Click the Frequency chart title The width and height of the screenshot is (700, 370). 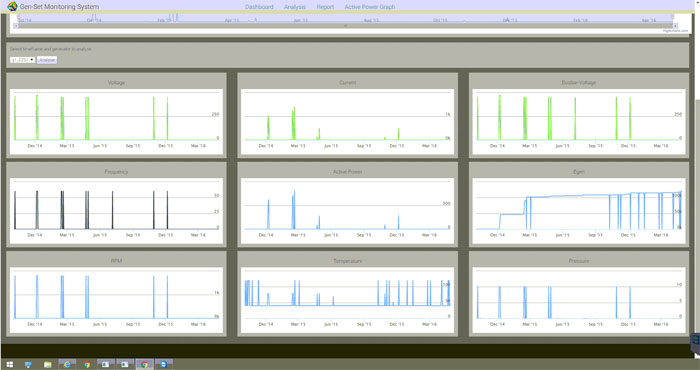117,172
